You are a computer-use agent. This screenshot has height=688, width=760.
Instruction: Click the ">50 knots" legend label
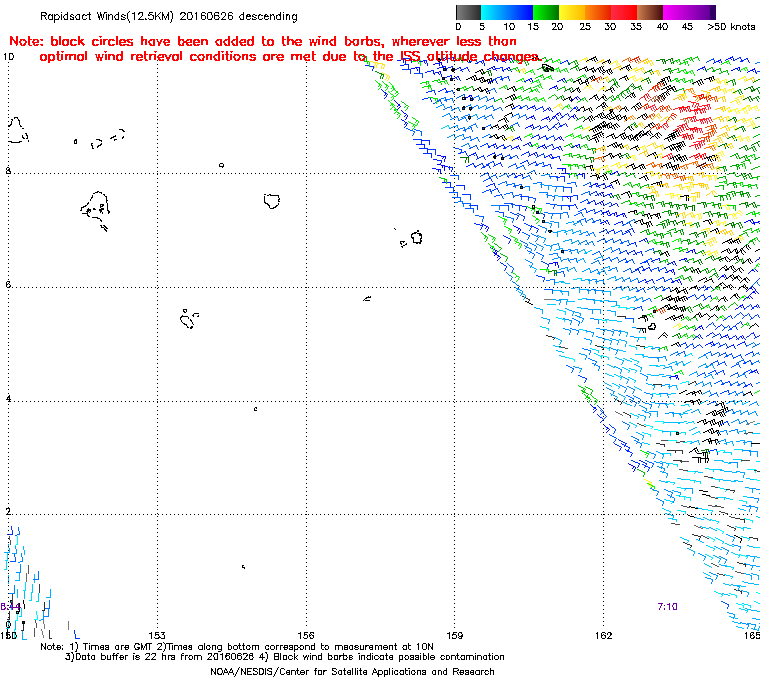731,27
